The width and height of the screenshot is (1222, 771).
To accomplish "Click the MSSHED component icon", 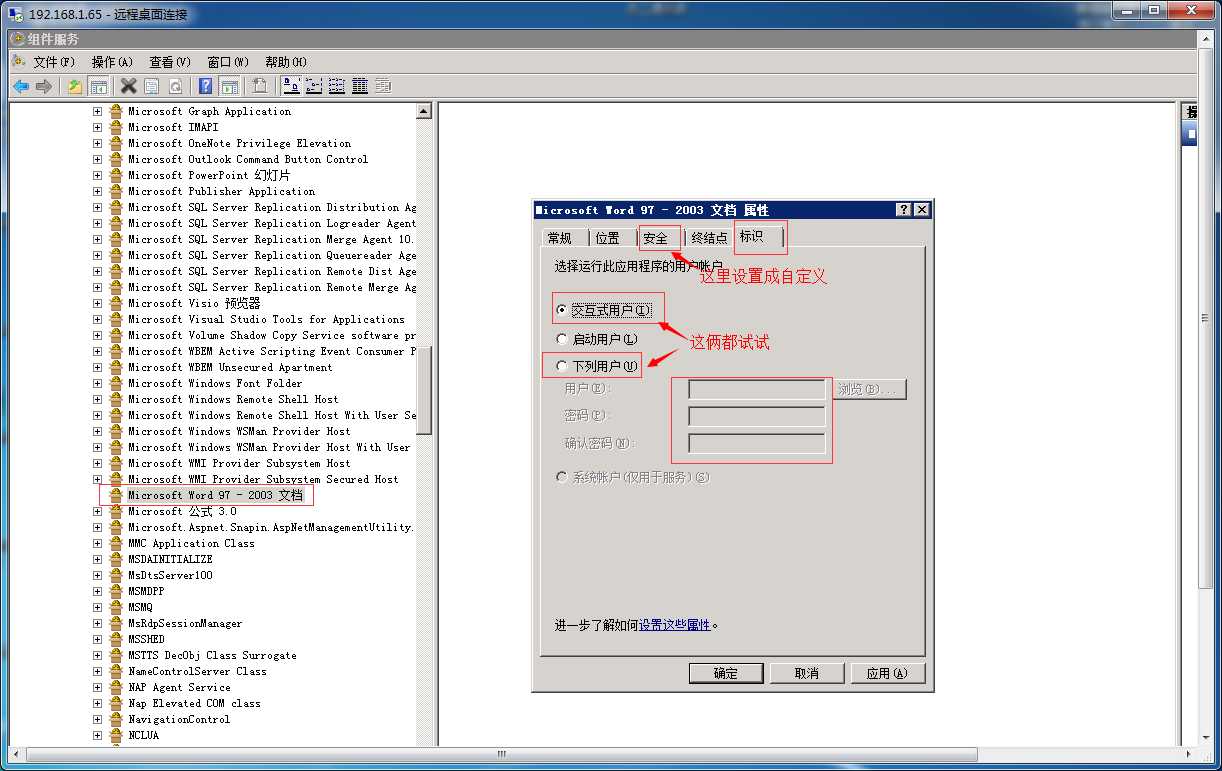I will click(x=116, y=639).
